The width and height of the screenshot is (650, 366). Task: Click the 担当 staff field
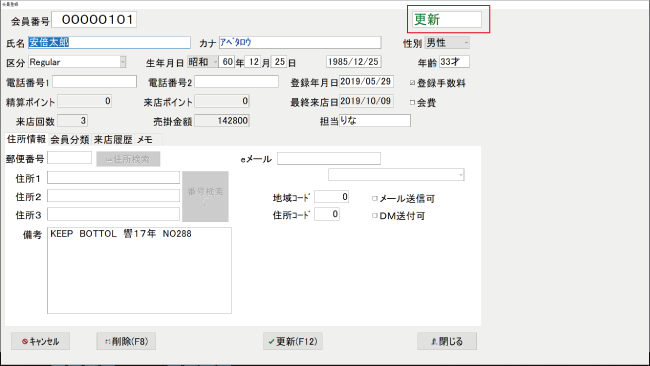(375, 121)
